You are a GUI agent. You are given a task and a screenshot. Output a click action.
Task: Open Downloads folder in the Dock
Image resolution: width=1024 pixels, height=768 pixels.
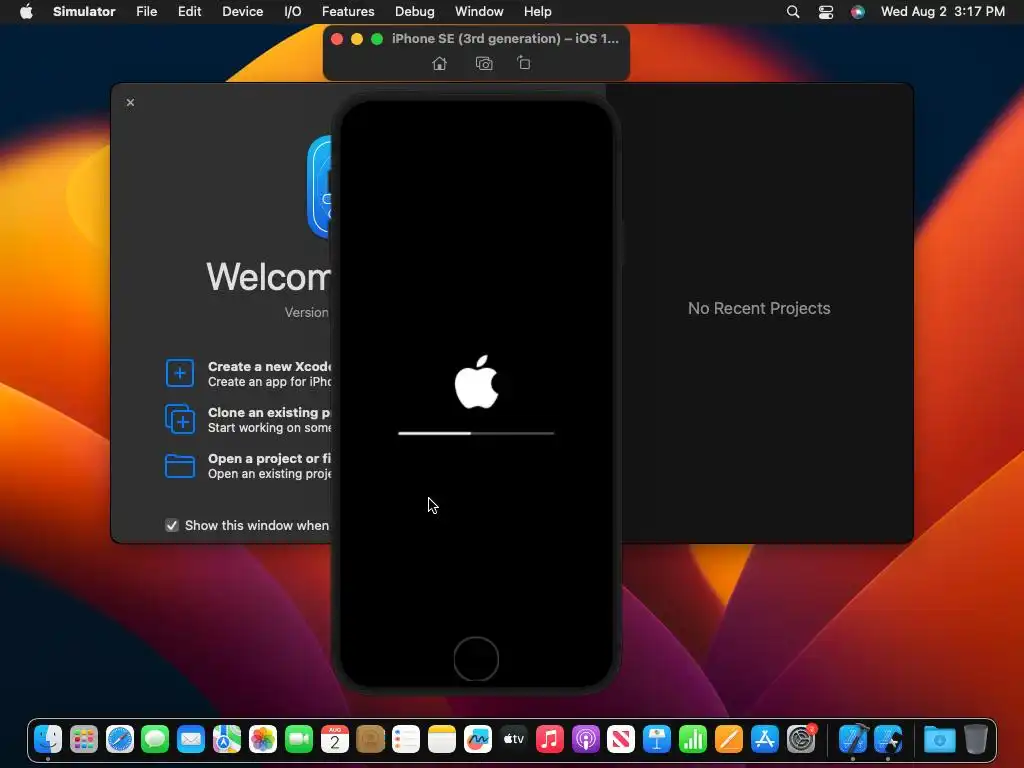[x=940, y=739]
